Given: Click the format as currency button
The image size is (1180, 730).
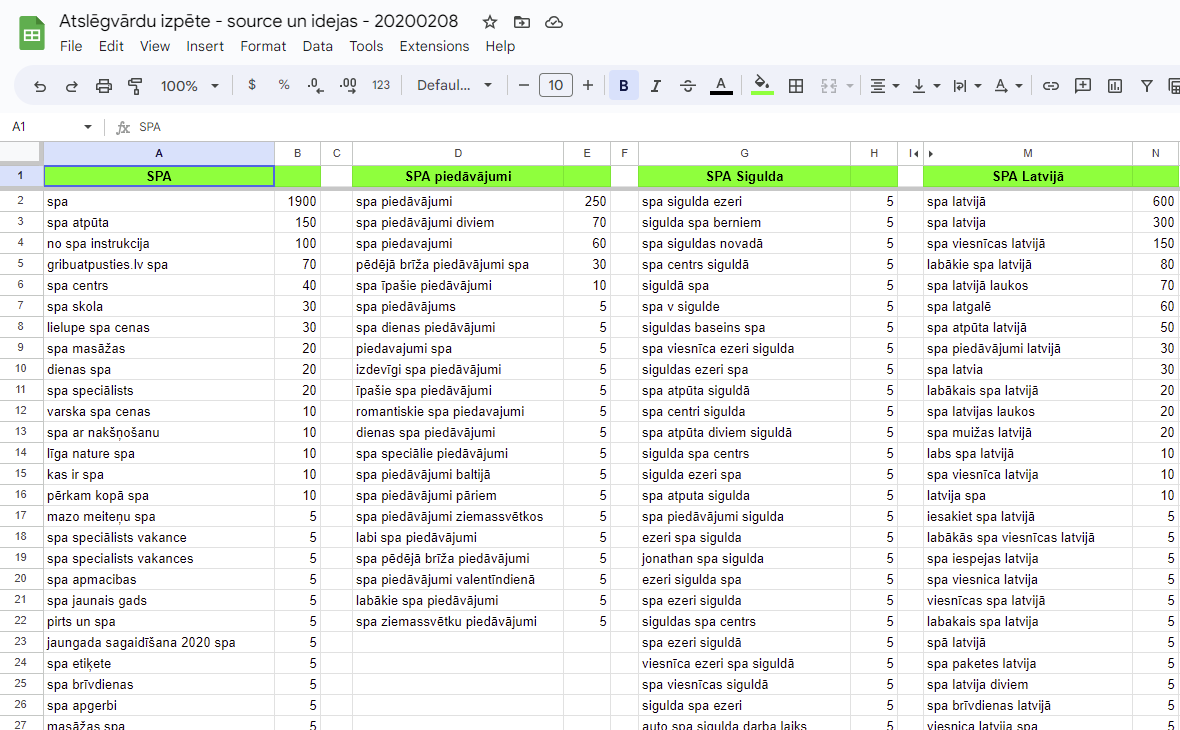Looking at the screenshot, I should click(x=252, y=86).
